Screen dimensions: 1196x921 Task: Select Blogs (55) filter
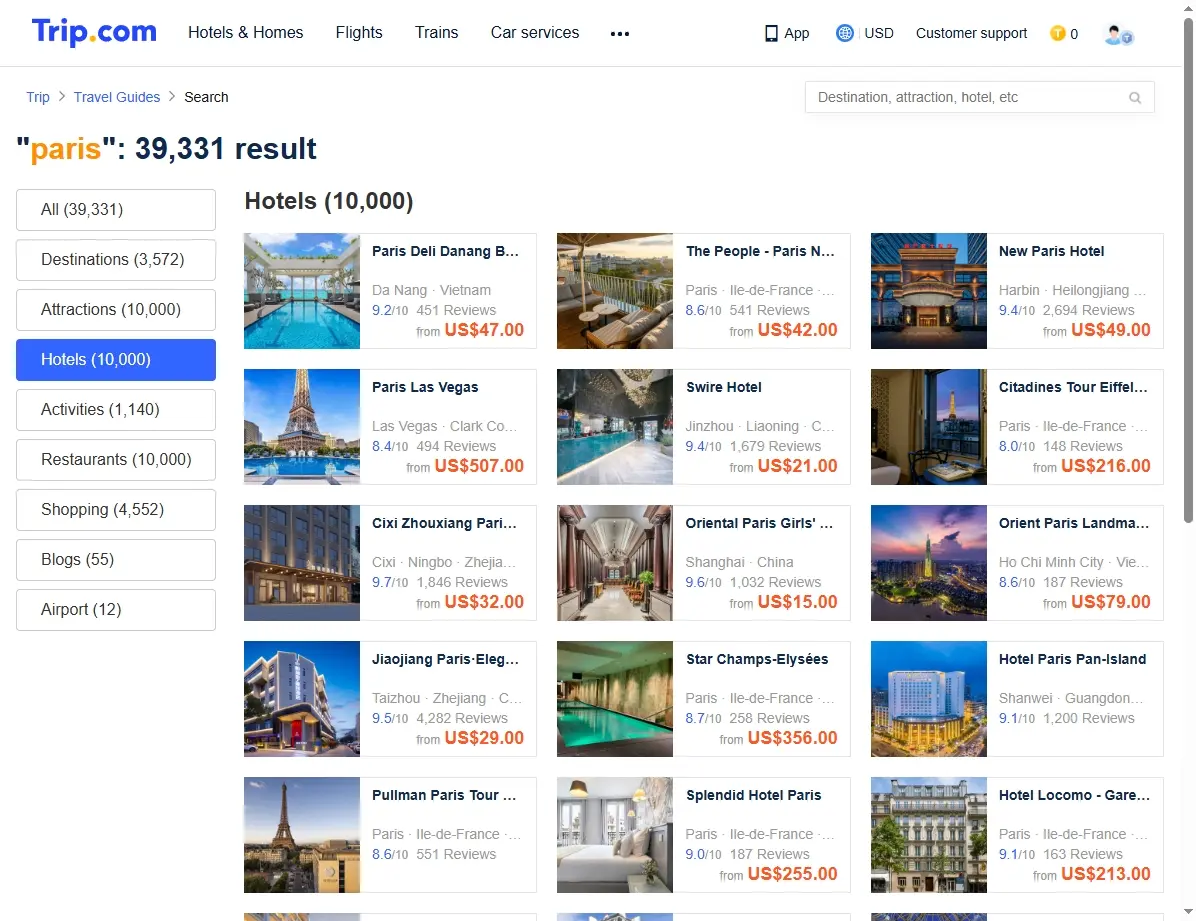tap(116, 559)
